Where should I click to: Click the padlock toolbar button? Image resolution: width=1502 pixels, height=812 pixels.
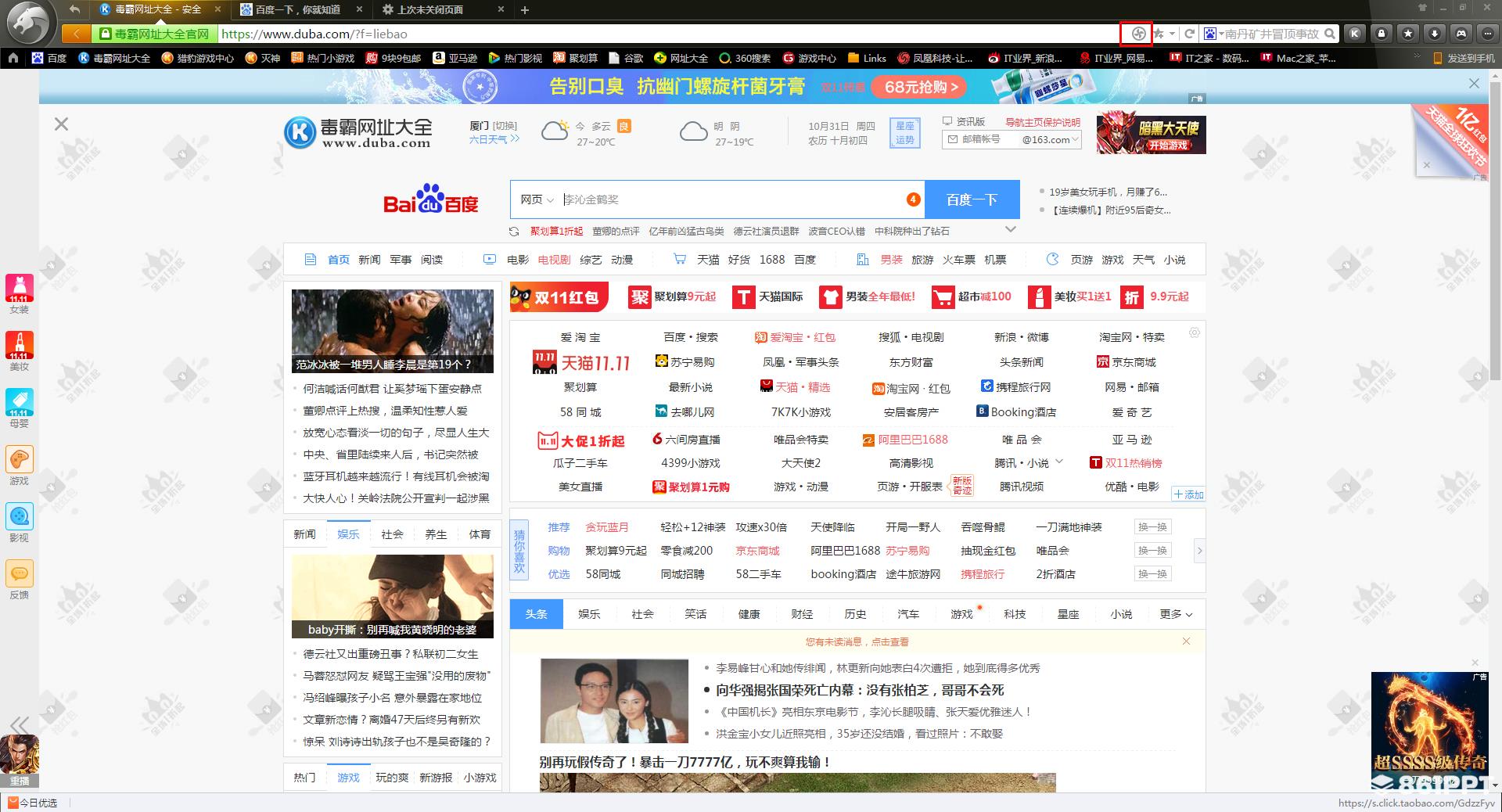point(1382,34)
